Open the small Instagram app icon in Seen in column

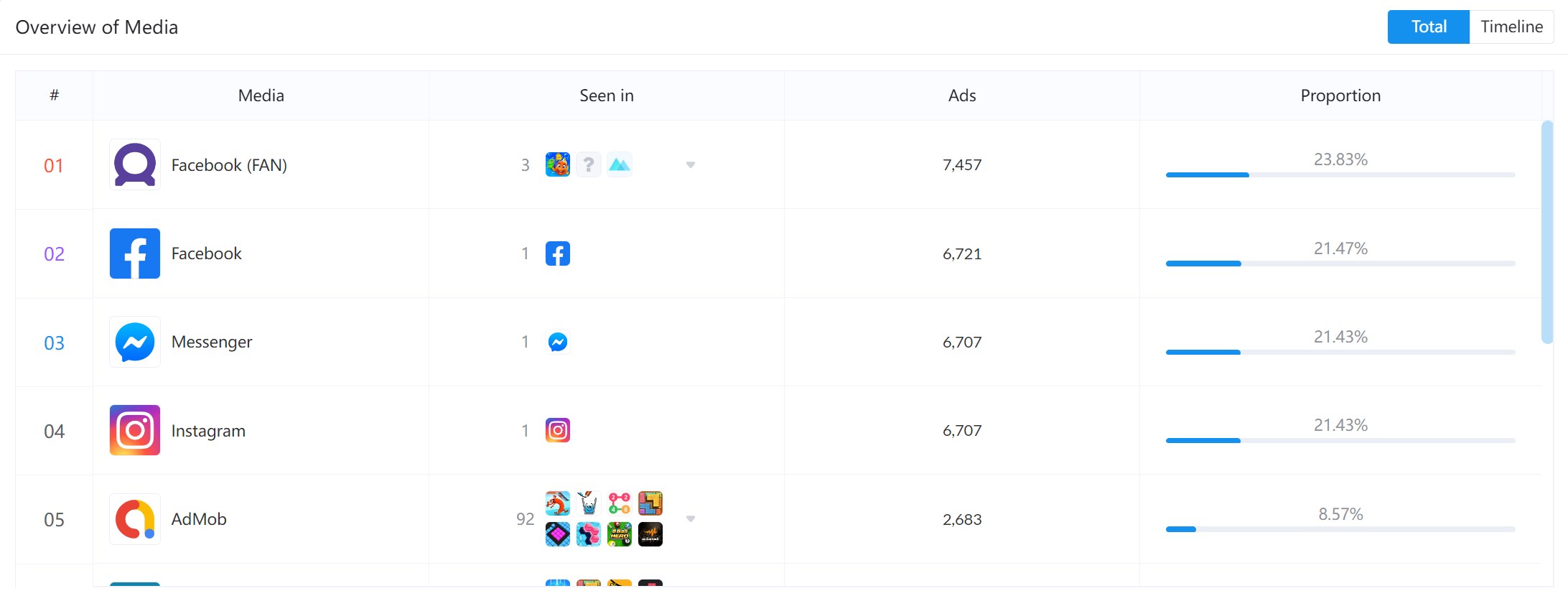558,430
